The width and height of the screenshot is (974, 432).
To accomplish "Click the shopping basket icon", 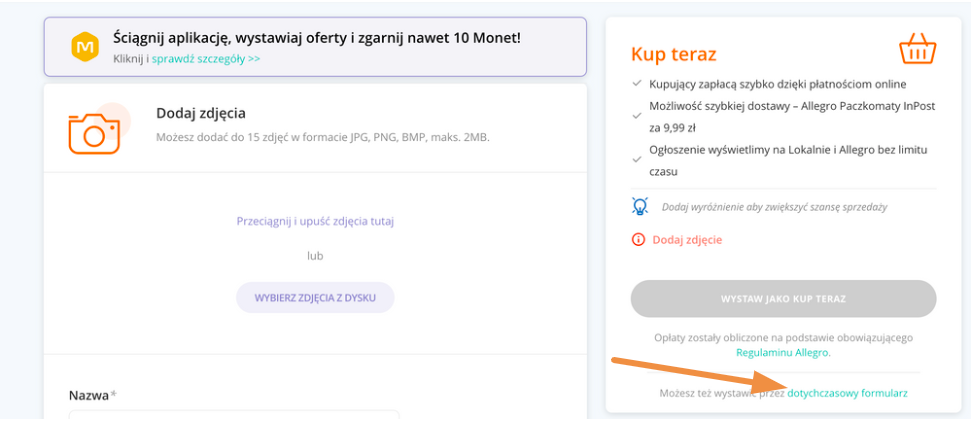I will [x=917, y=50].
